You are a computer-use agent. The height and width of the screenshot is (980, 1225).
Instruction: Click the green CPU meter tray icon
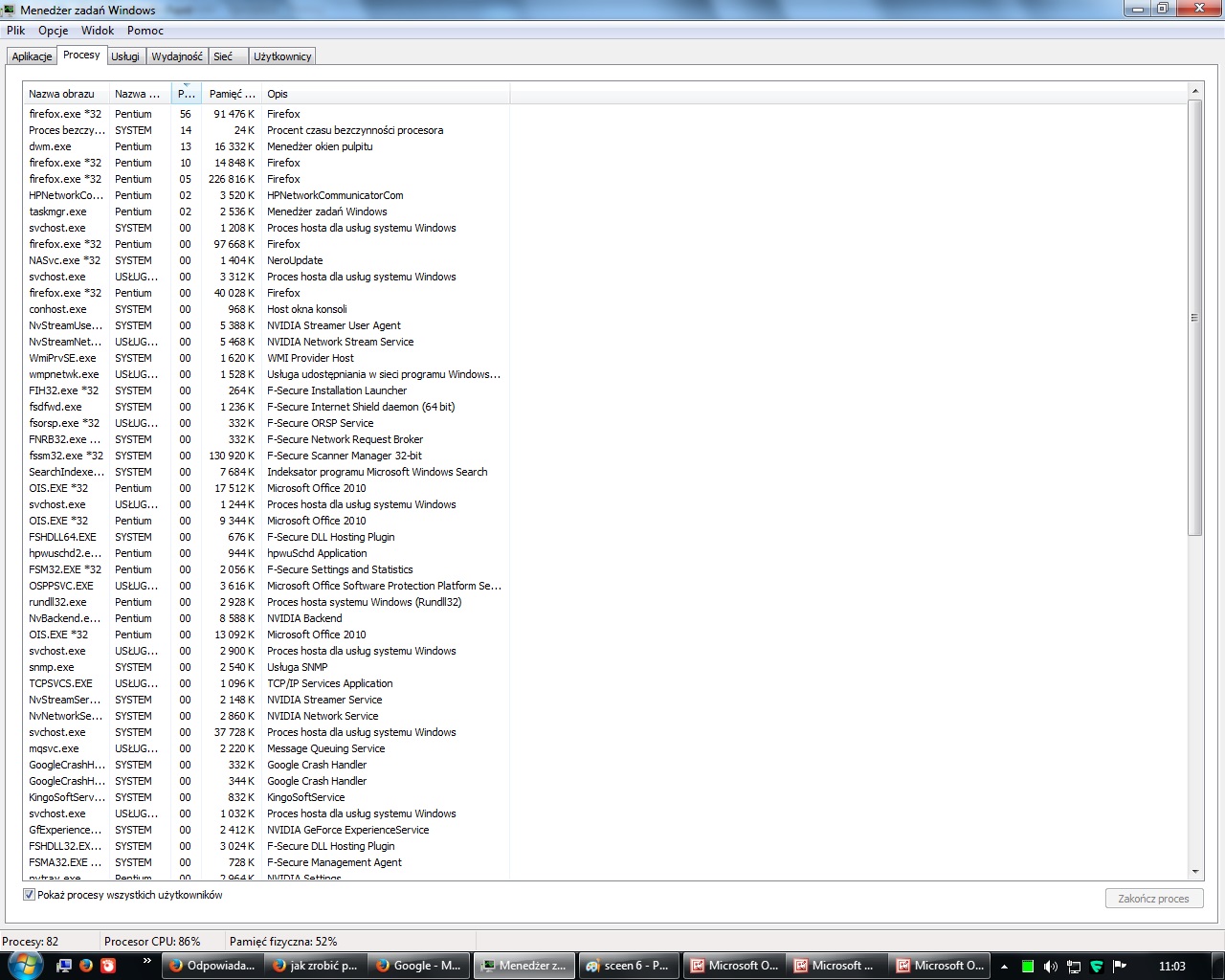(x=1028, y=967)
